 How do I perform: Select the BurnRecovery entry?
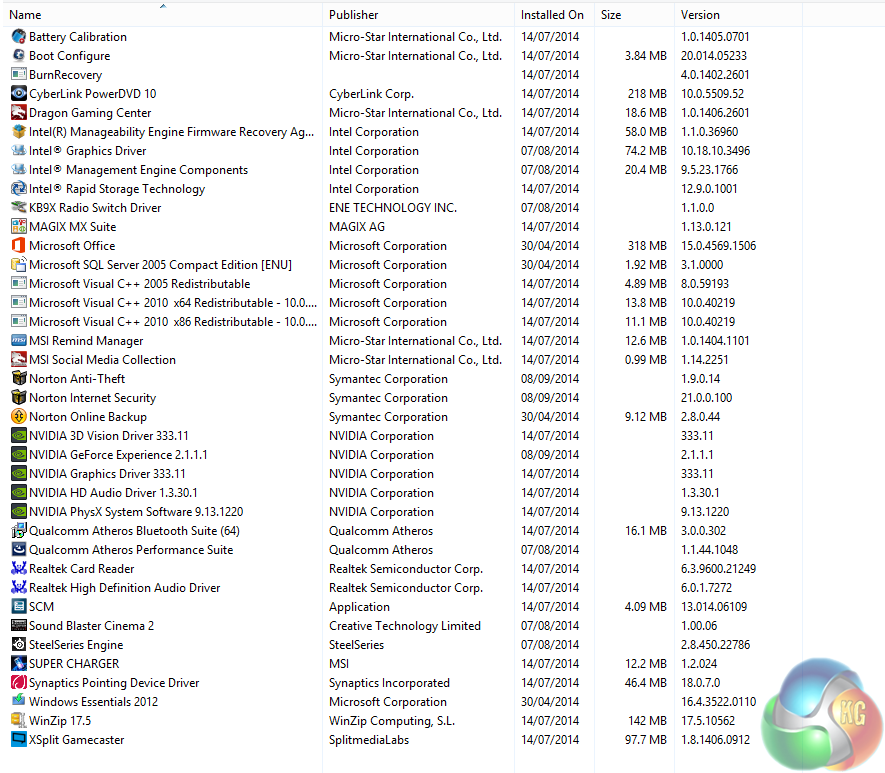(65, 75)
